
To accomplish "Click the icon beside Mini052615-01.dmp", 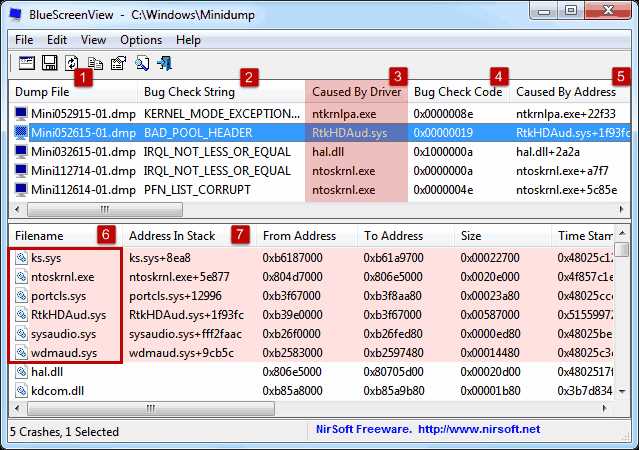I will coord(21,132).
